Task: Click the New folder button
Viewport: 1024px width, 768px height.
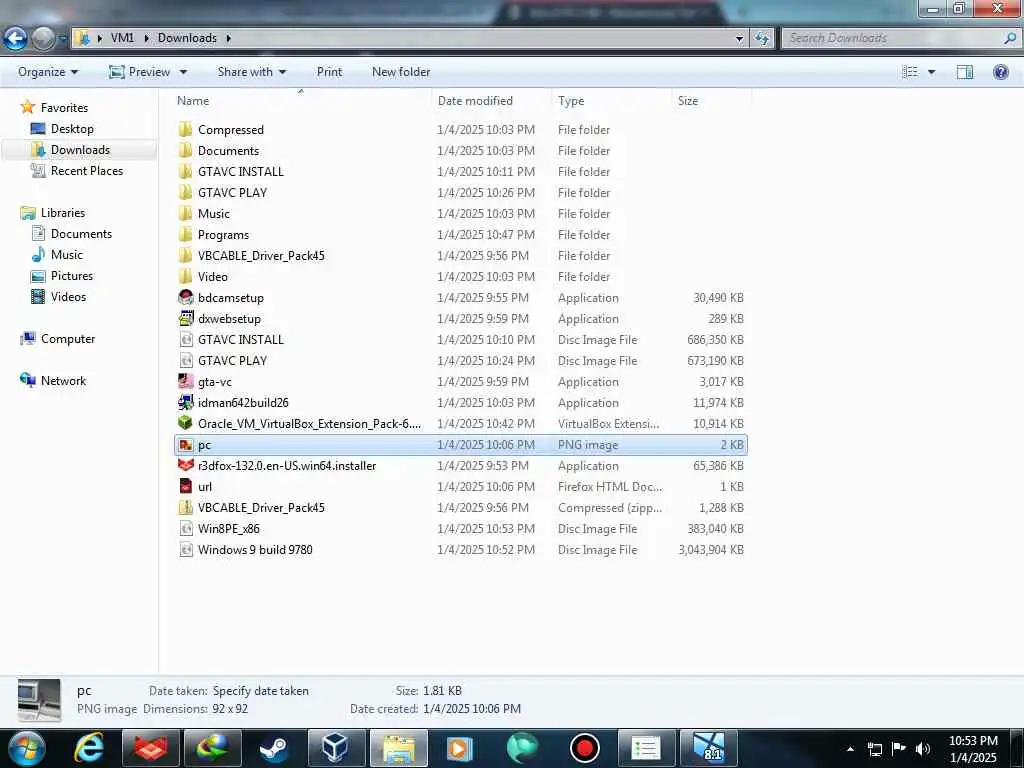Action: [x=401, y=72]
